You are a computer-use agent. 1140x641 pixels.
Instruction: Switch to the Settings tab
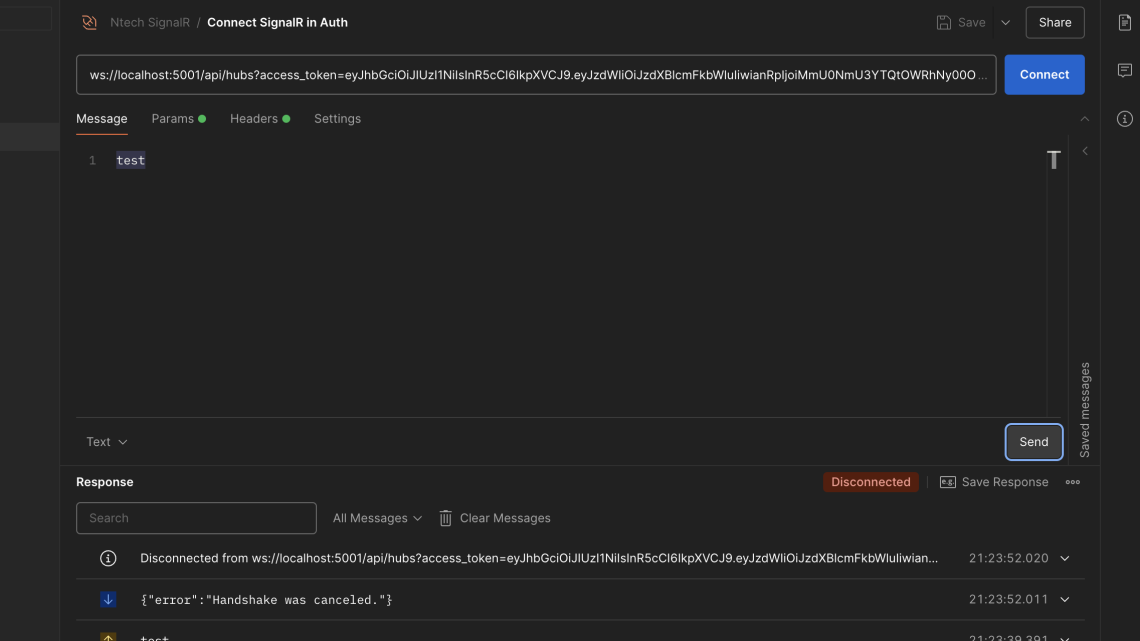337,118
